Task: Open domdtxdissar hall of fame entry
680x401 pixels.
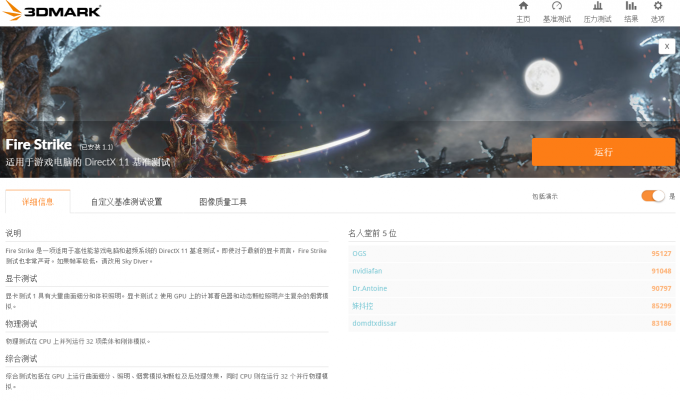Action: 374,323
